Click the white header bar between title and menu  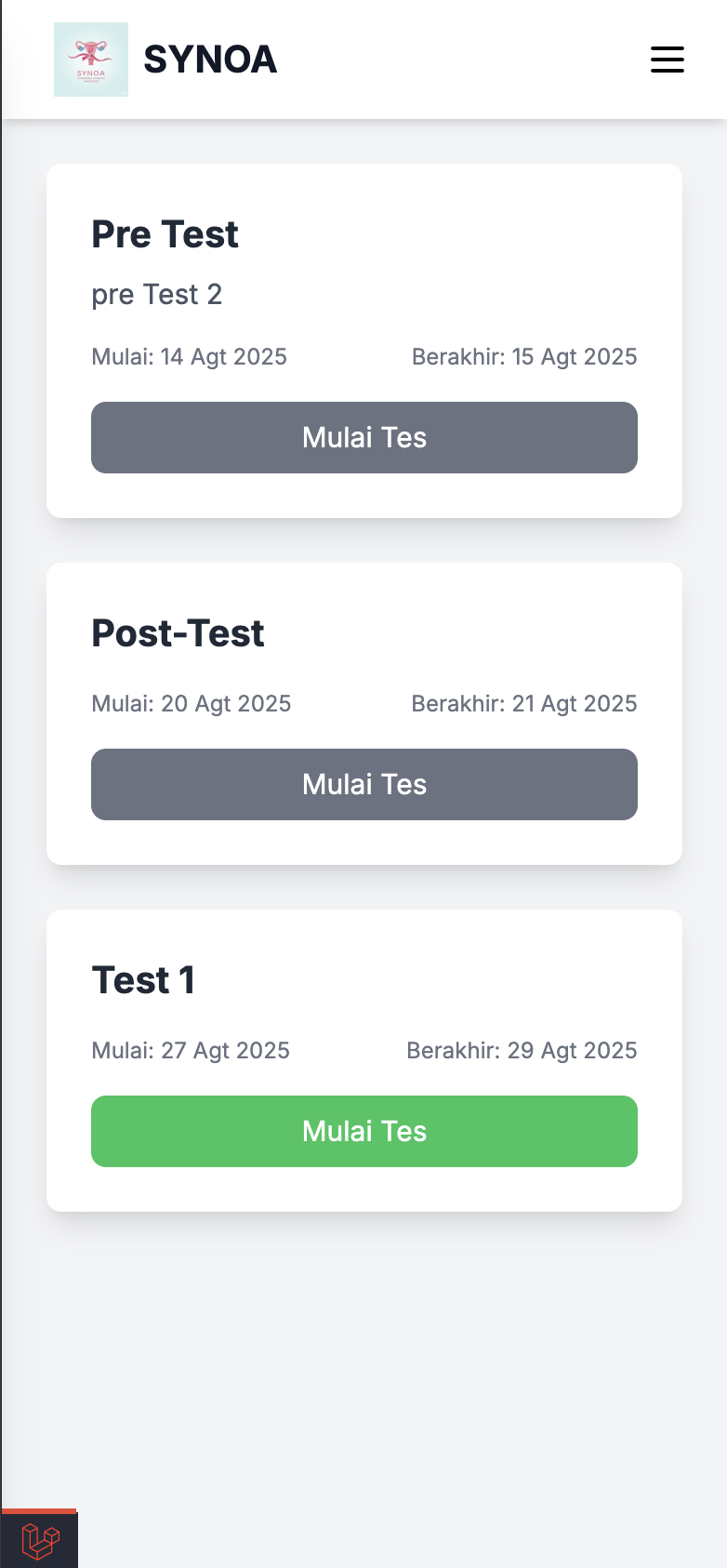coord(465,60)
